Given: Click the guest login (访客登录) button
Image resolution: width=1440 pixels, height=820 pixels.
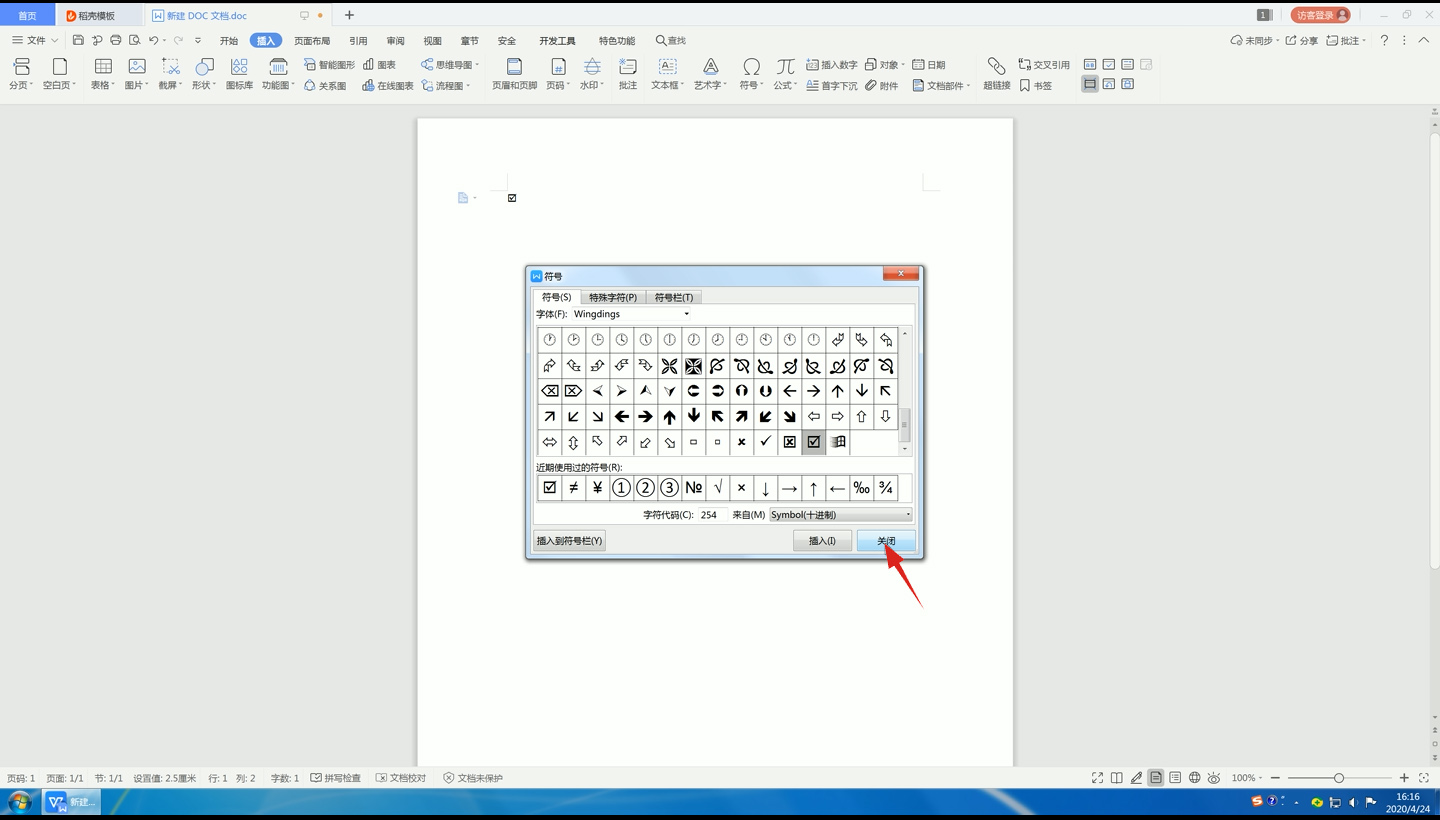Looking at the screenshot, I should click(x=1320, y=15).
